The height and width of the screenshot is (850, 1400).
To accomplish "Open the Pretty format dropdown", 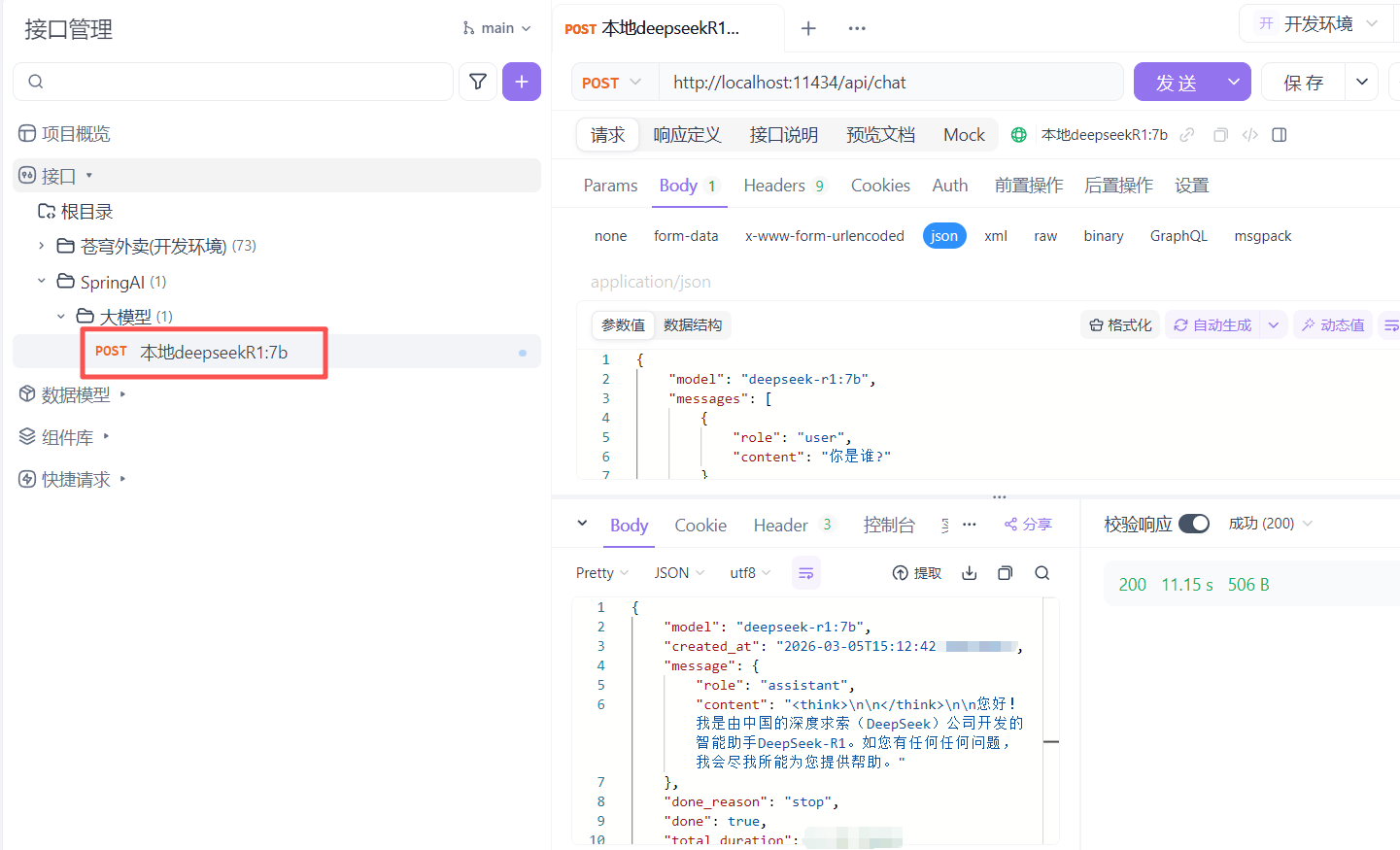I will [602, 573].
